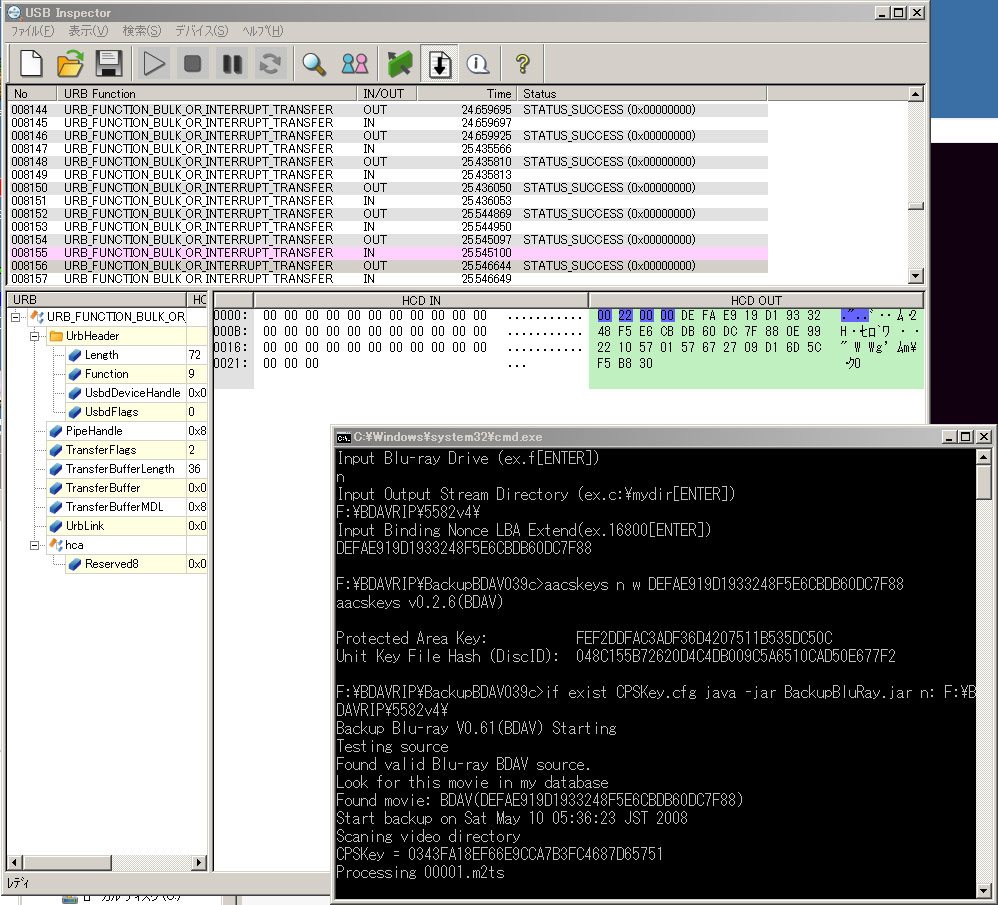Save capture with the floppy disk icon
Screen dimensions: 998x905
(x=109, y=64)
